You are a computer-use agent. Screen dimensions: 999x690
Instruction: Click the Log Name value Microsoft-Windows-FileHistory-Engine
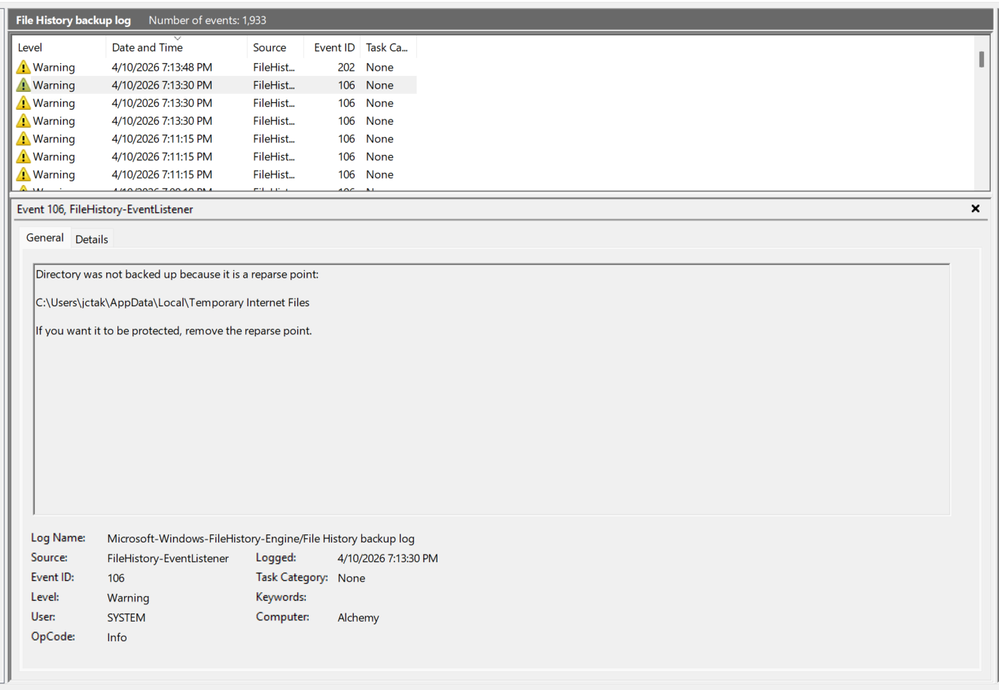click(x=261, y=538)
